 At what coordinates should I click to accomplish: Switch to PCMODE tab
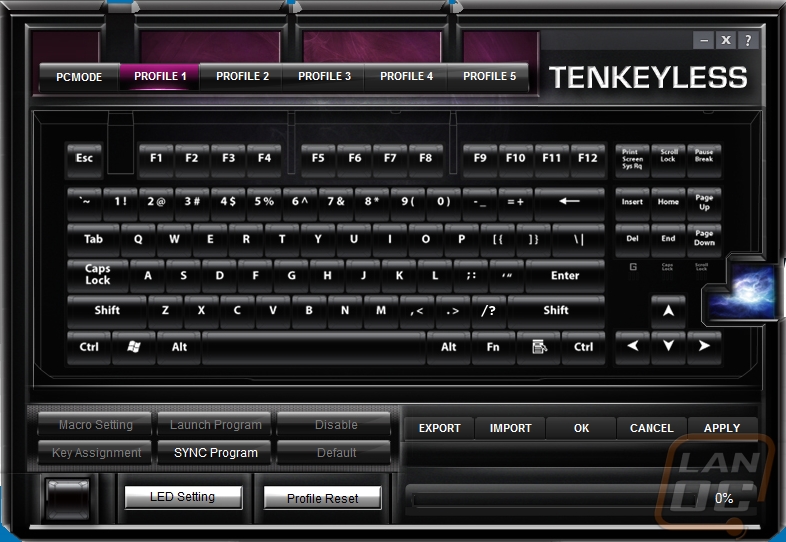tap(79, 77)
